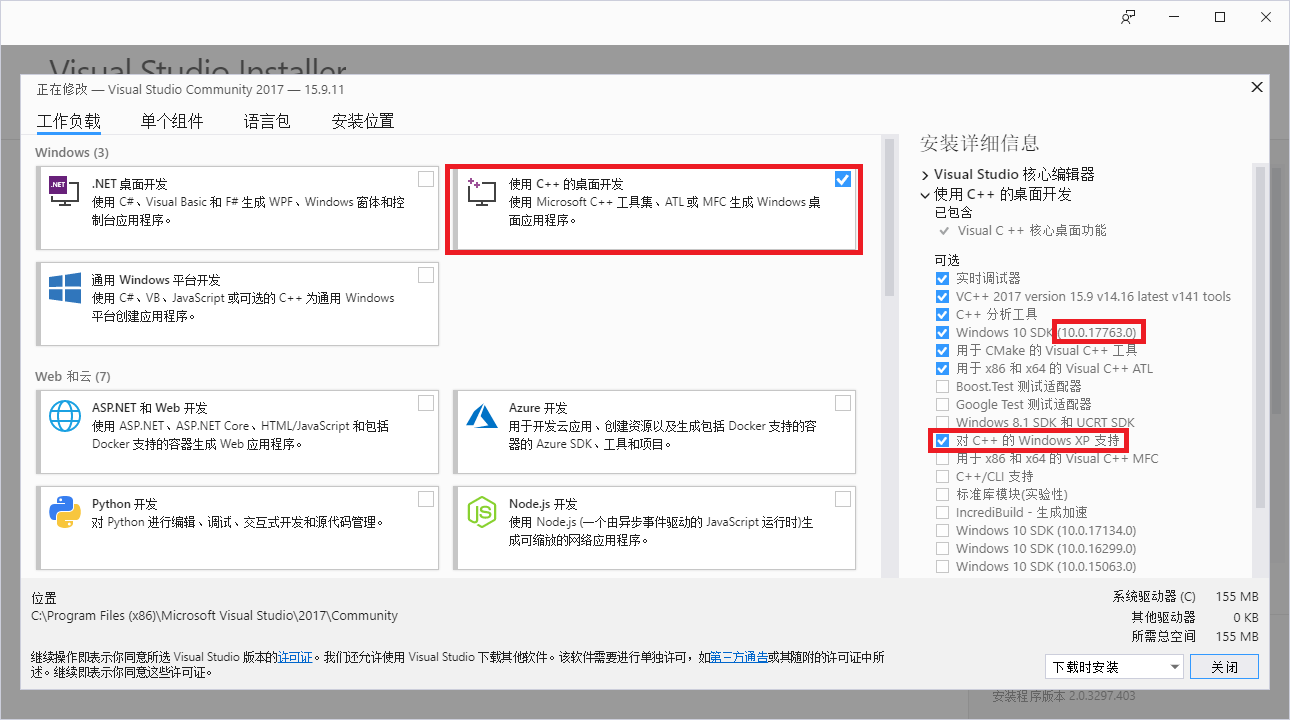The width and height of the screenshot is (1290, 720).
Task: Click the Web 和云 (7) section heading
Action: click(x=73, y=377)
